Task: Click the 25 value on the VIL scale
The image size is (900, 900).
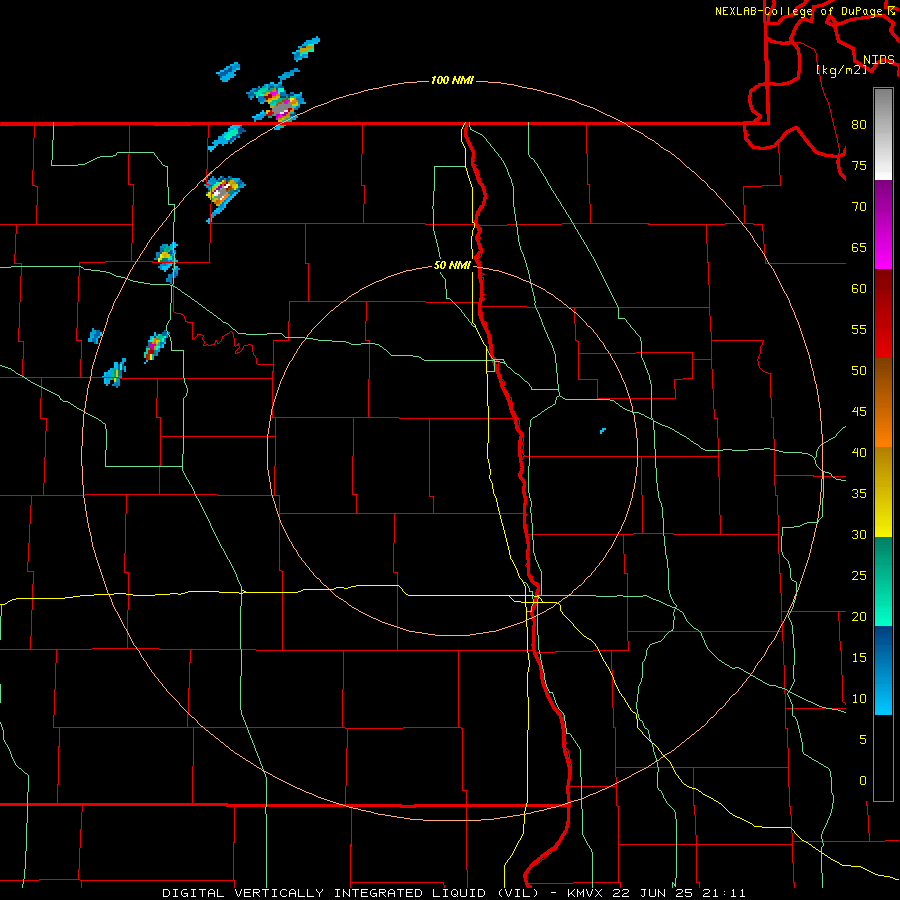Action: point(859,575)
